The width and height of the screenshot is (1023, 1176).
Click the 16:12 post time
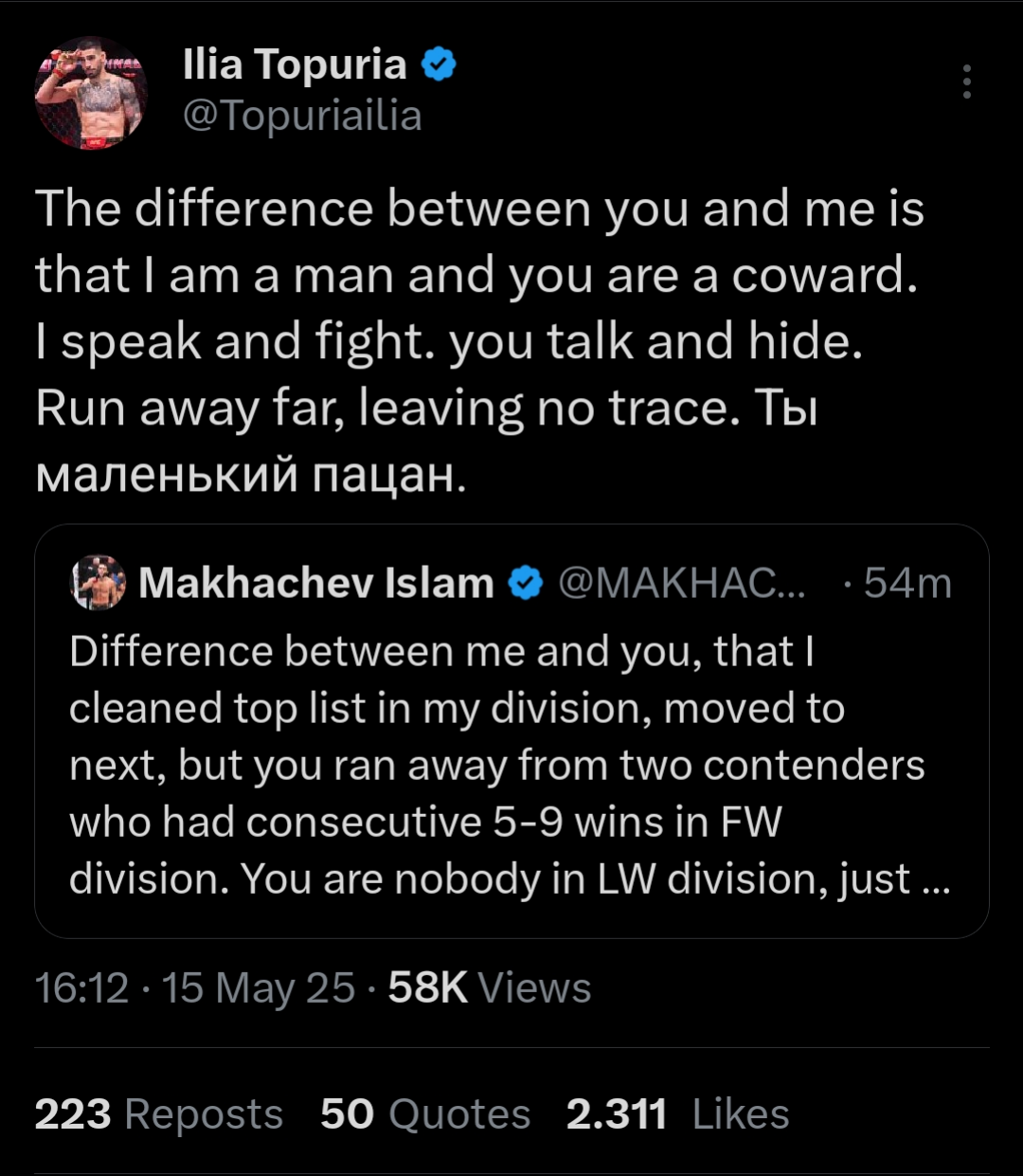81,988
